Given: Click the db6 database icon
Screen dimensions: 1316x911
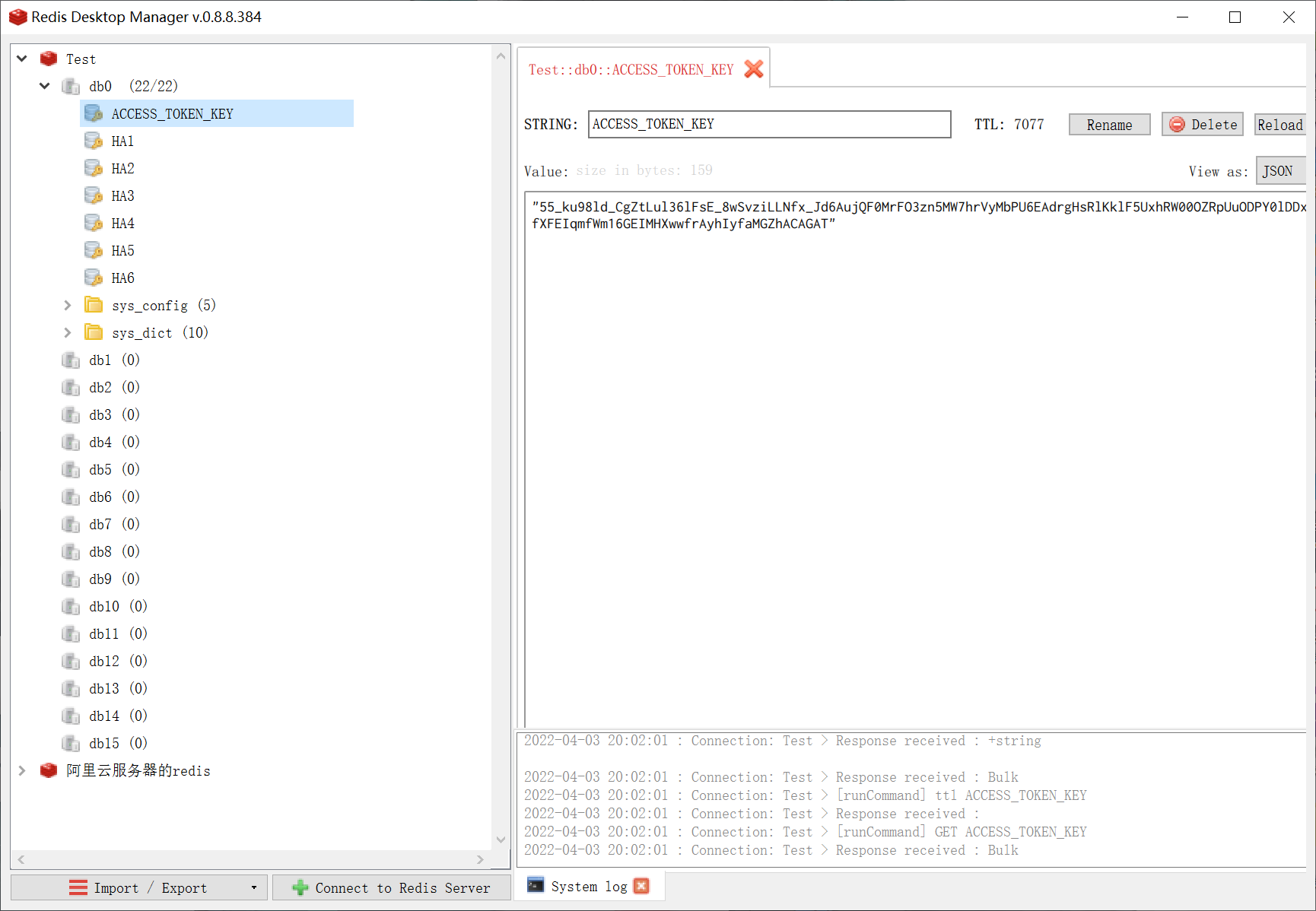Looking at the screenshot, I should 71,497.
